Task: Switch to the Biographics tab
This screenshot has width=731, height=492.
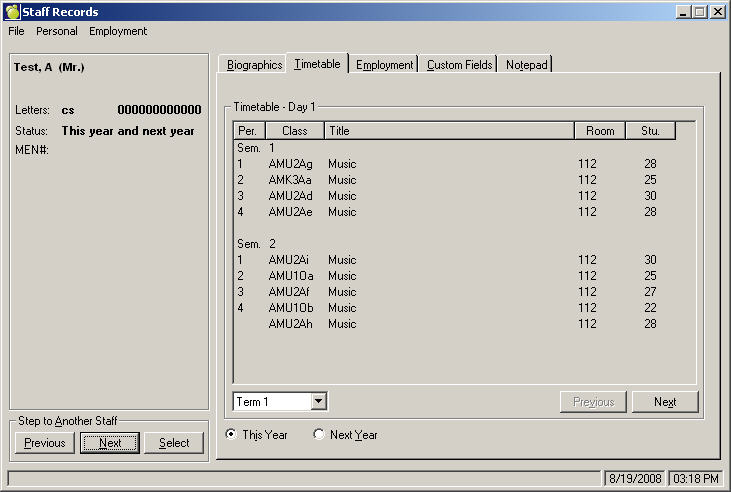Action: (x=254, y=65)
